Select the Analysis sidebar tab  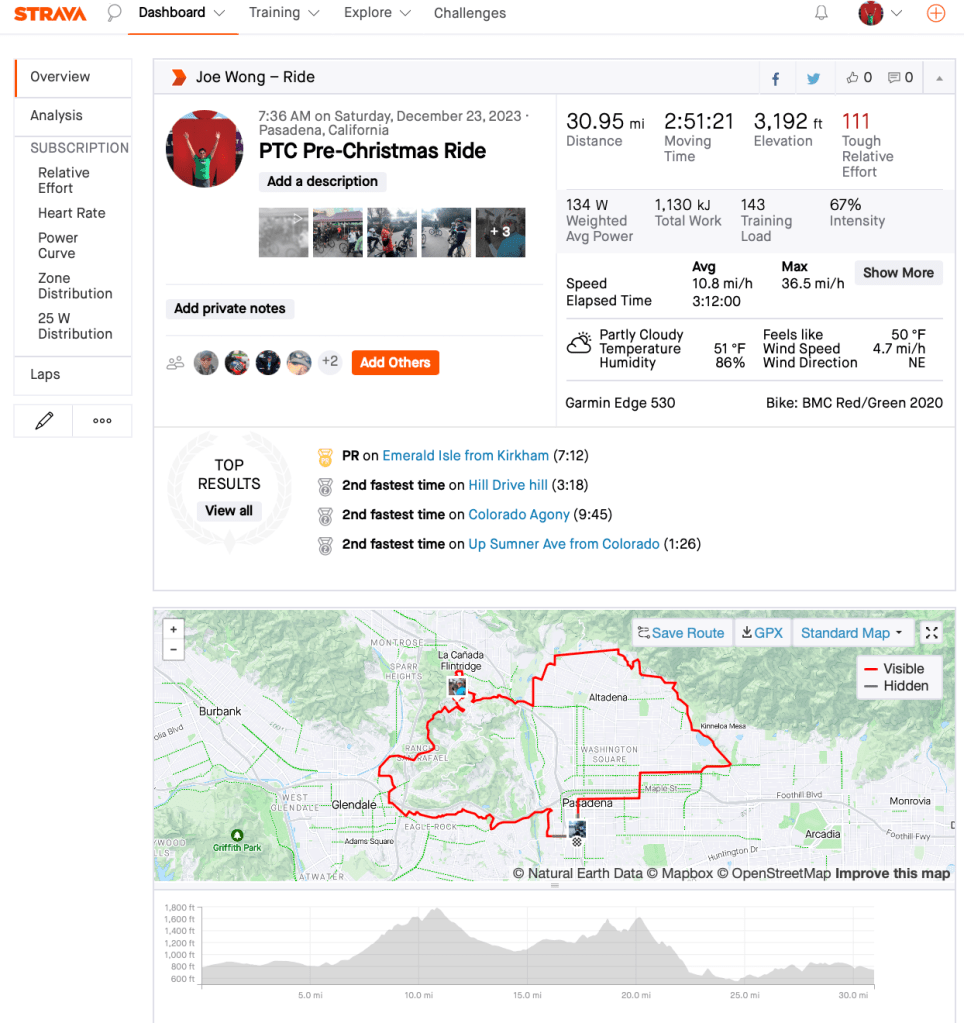coord(56,116)
